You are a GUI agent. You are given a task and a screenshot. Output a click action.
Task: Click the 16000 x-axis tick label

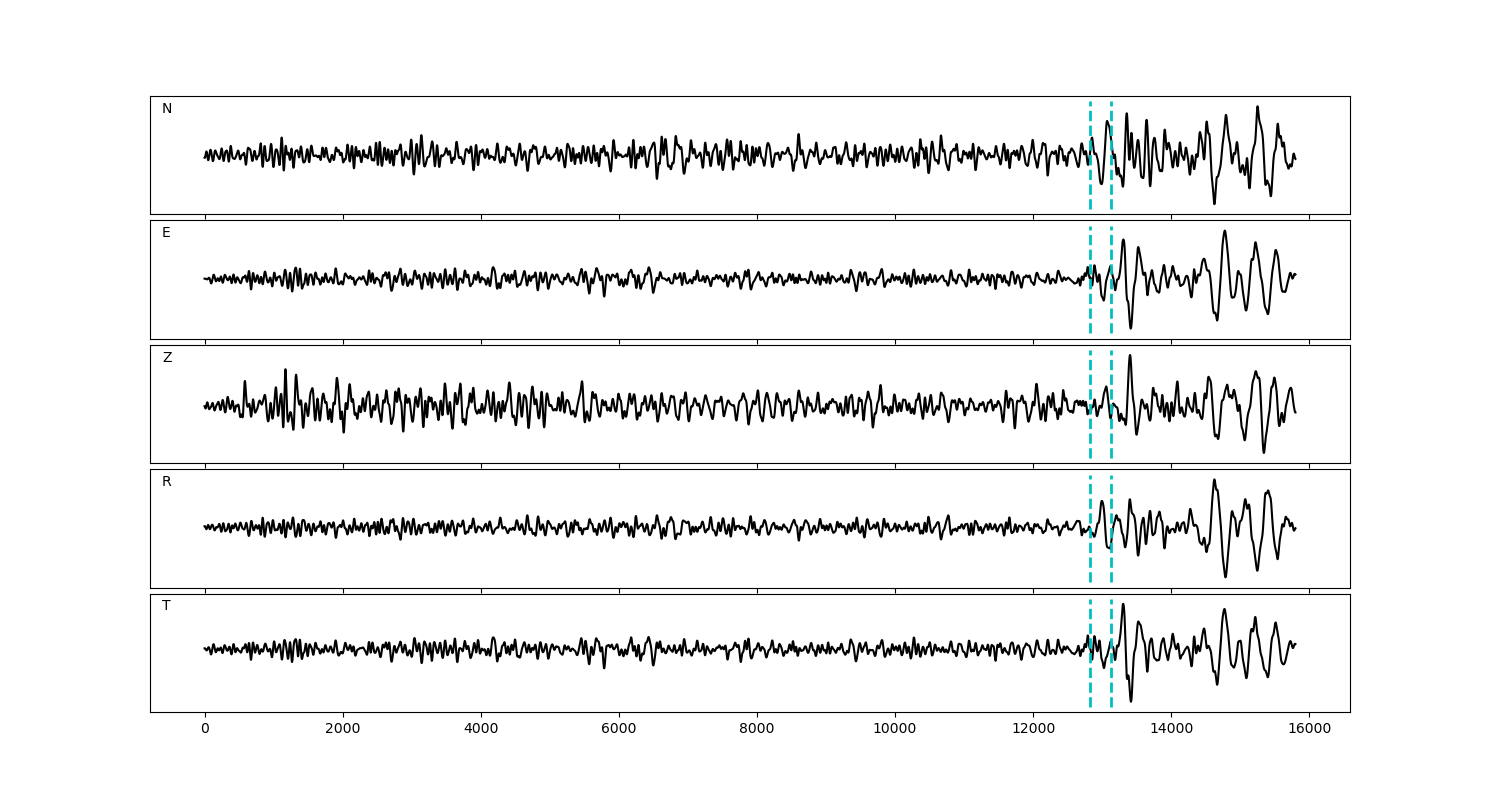[1309, 730]
